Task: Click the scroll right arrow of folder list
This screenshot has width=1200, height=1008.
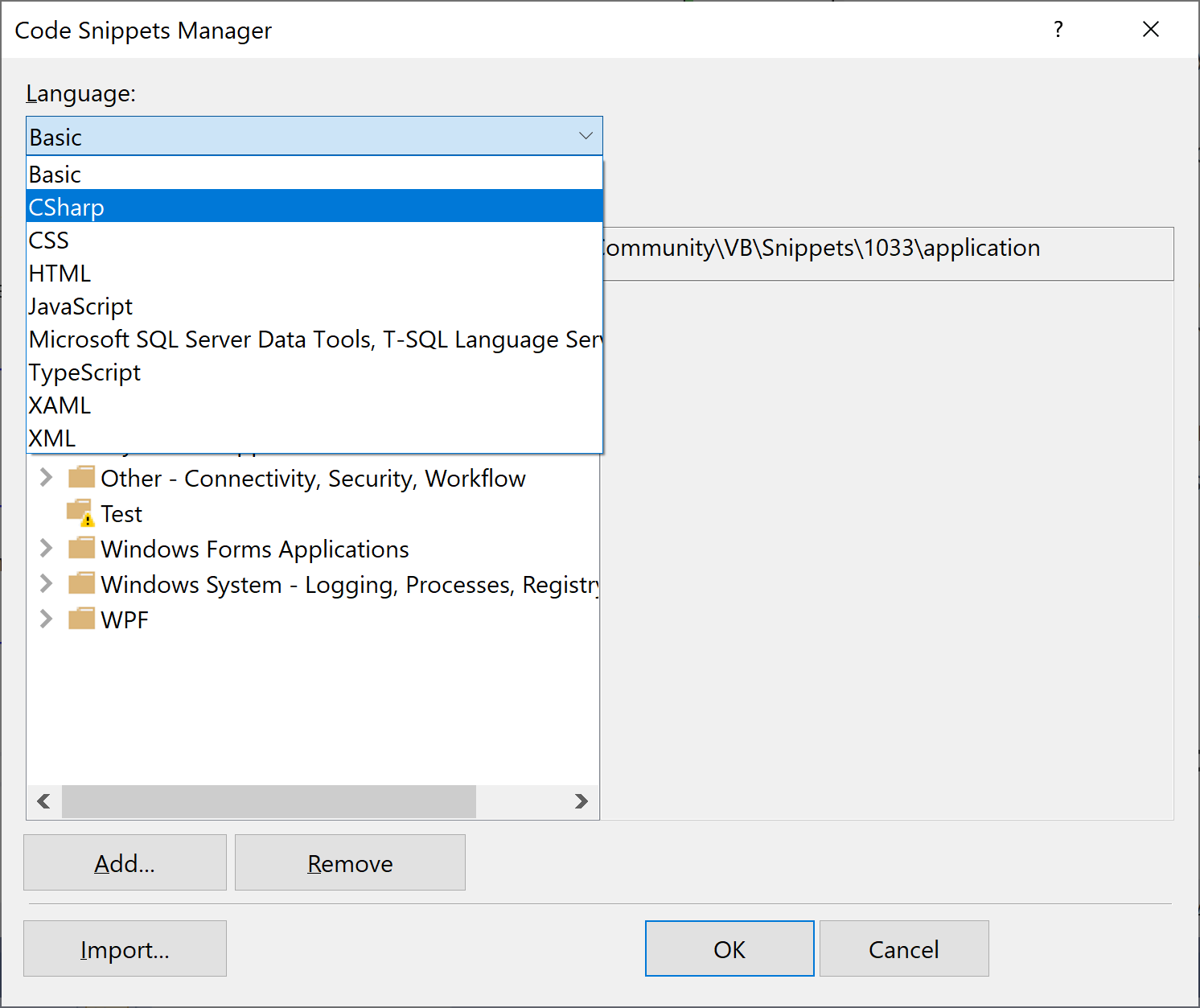Action: point(581,801)
